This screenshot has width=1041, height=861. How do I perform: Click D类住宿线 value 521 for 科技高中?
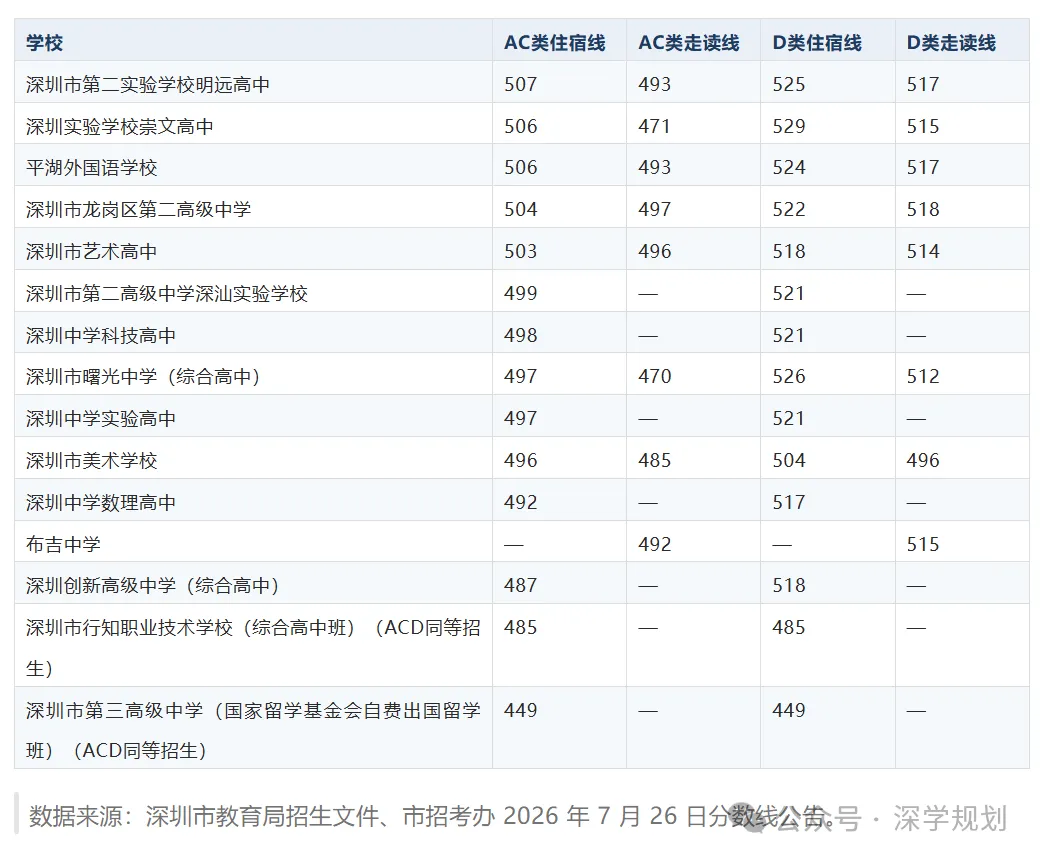789,335
